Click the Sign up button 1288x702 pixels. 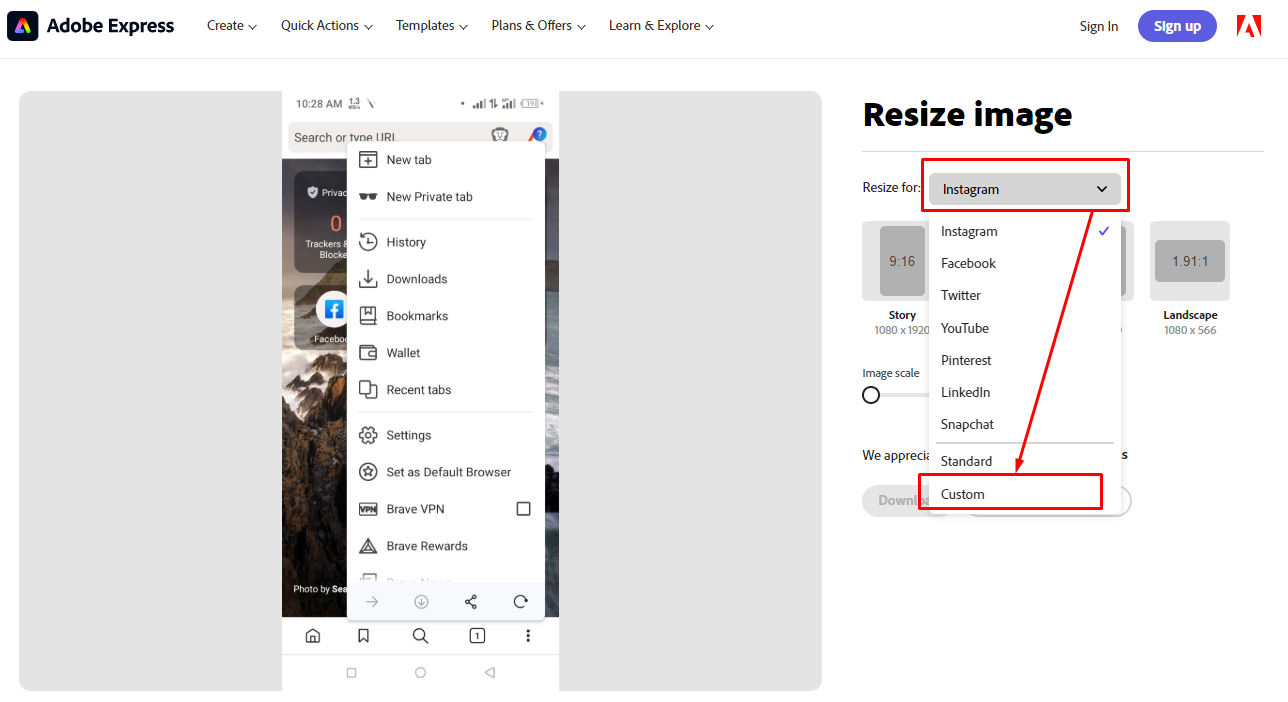tap(1177, 26)
